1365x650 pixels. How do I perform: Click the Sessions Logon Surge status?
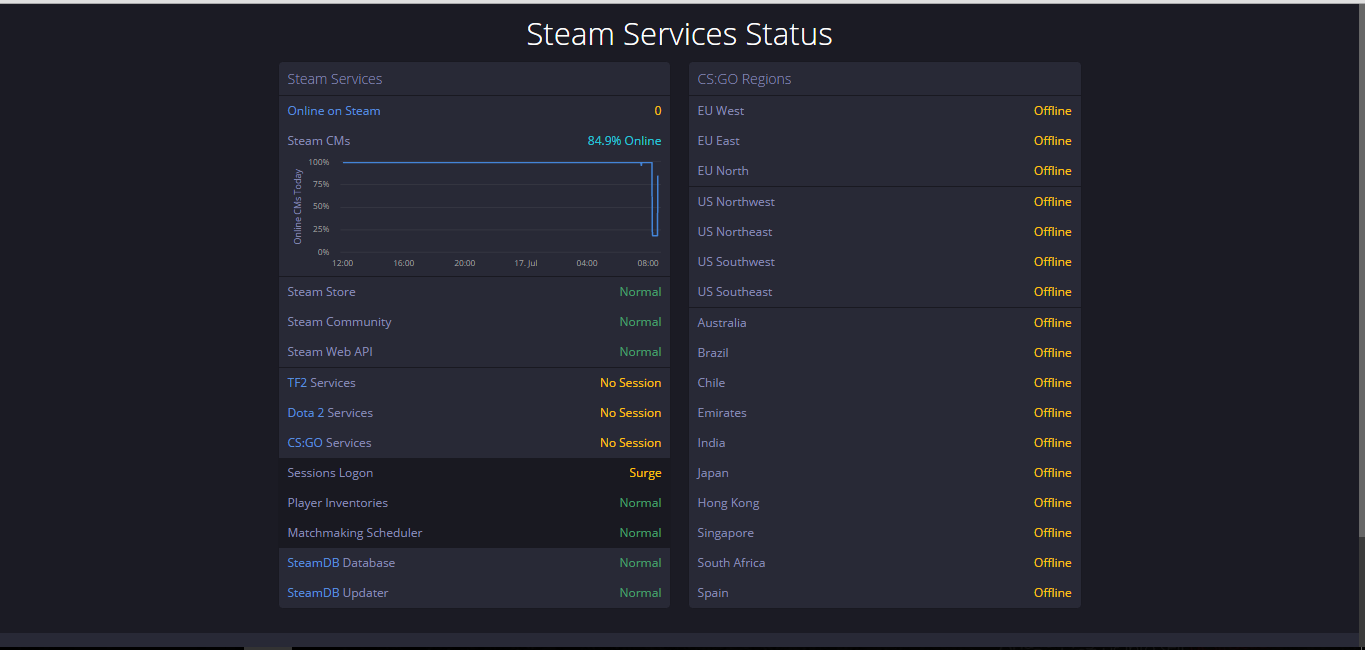tap(645, 473)
